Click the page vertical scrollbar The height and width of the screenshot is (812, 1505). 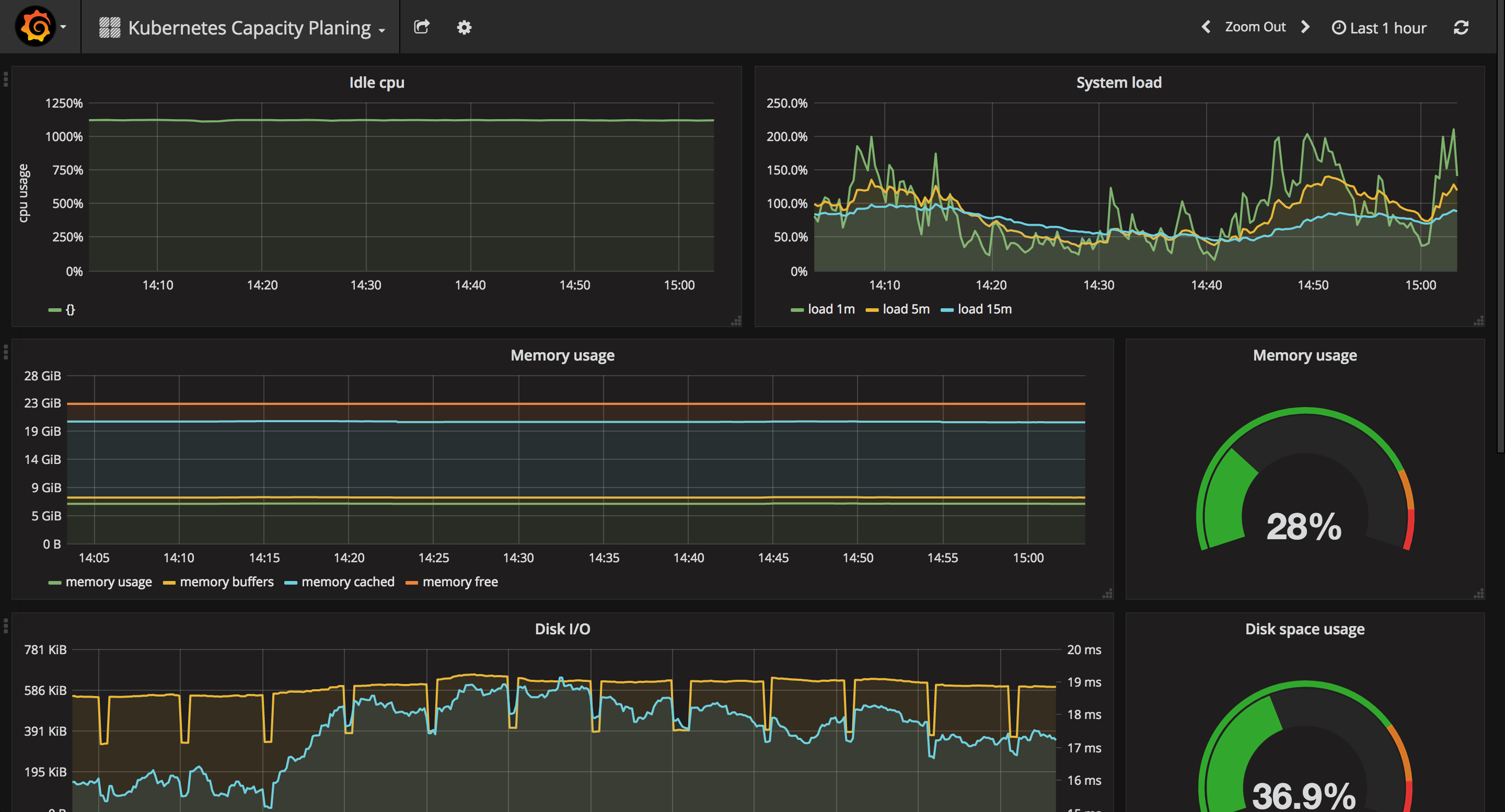click(1501, 226)
